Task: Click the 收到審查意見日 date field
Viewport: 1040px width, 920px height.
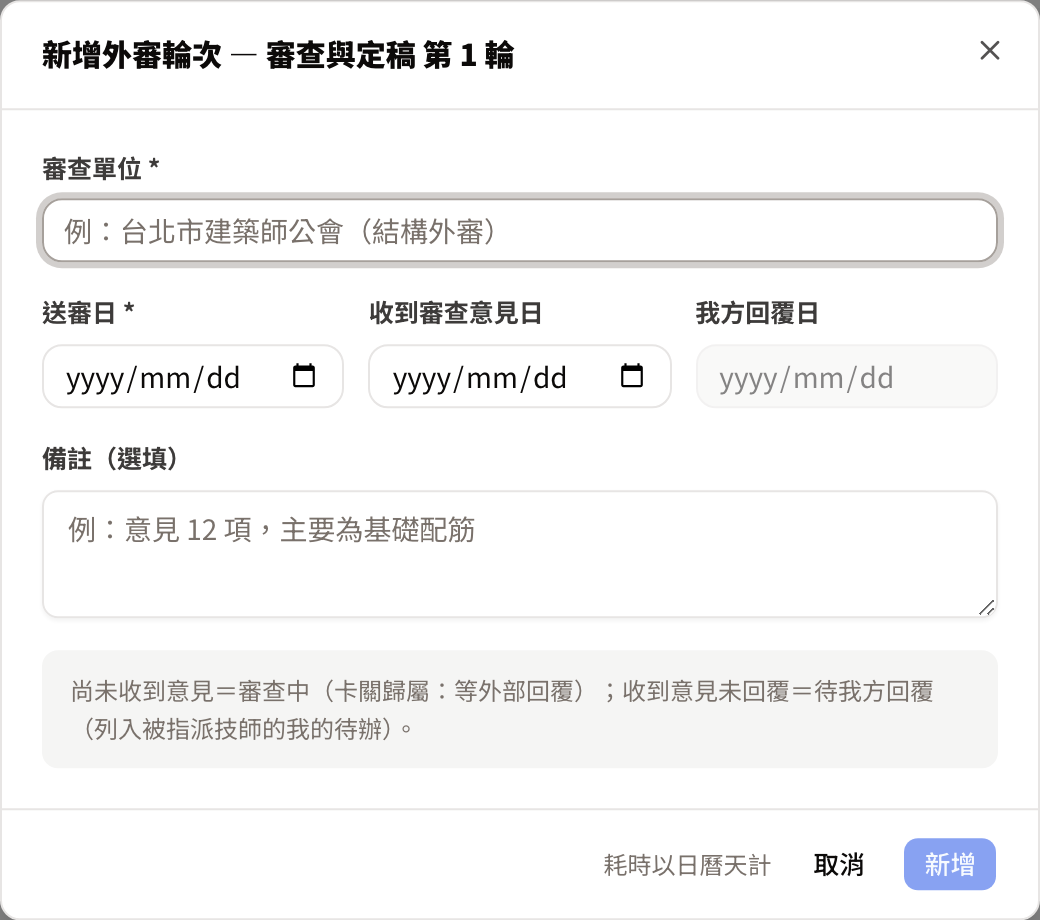Action: (x=520, y=376)
